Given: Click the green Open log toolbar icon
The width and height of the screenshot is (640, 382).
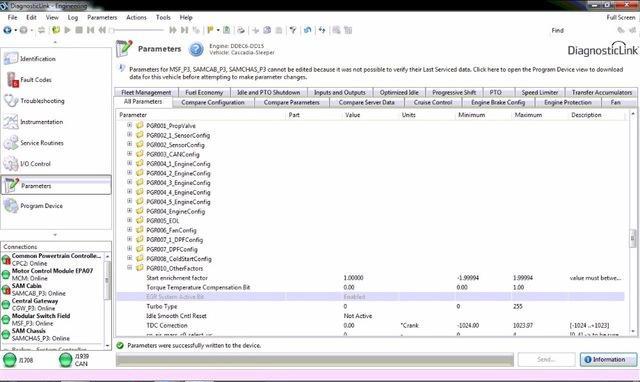Looking at the screenshot, I should click(x=56, y=30).
